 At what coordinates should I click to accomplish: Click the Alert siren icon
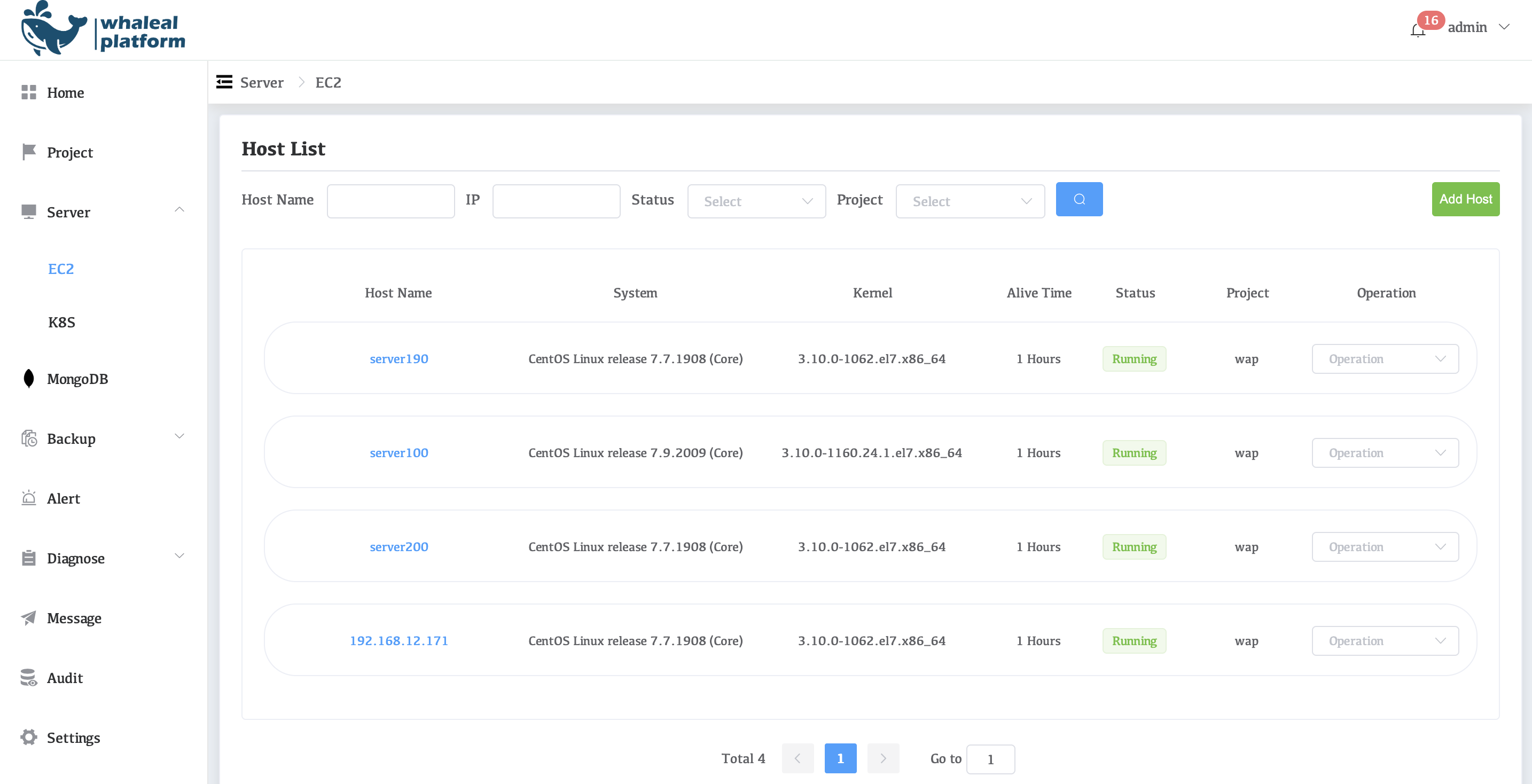coord(28,498)
